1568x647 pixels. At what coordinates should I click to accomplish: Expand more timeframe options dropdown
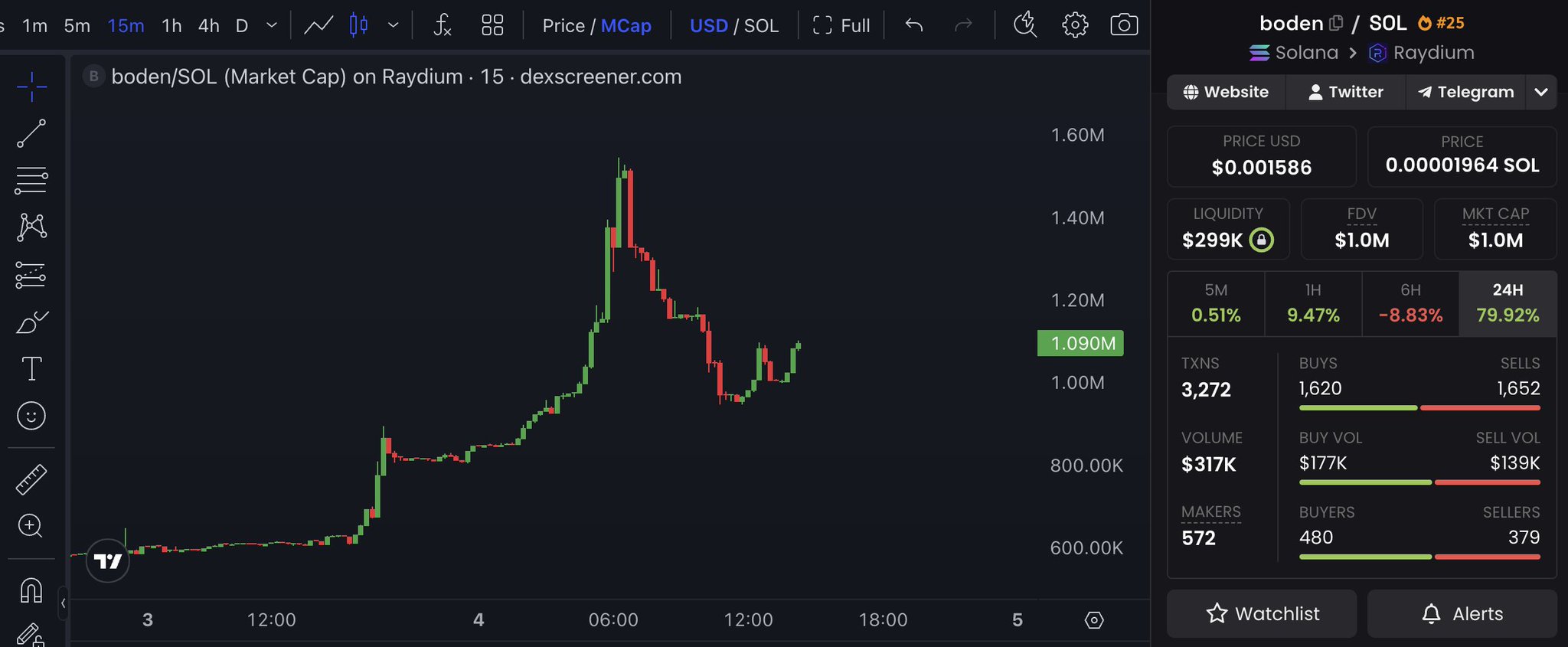coord(272,25)
